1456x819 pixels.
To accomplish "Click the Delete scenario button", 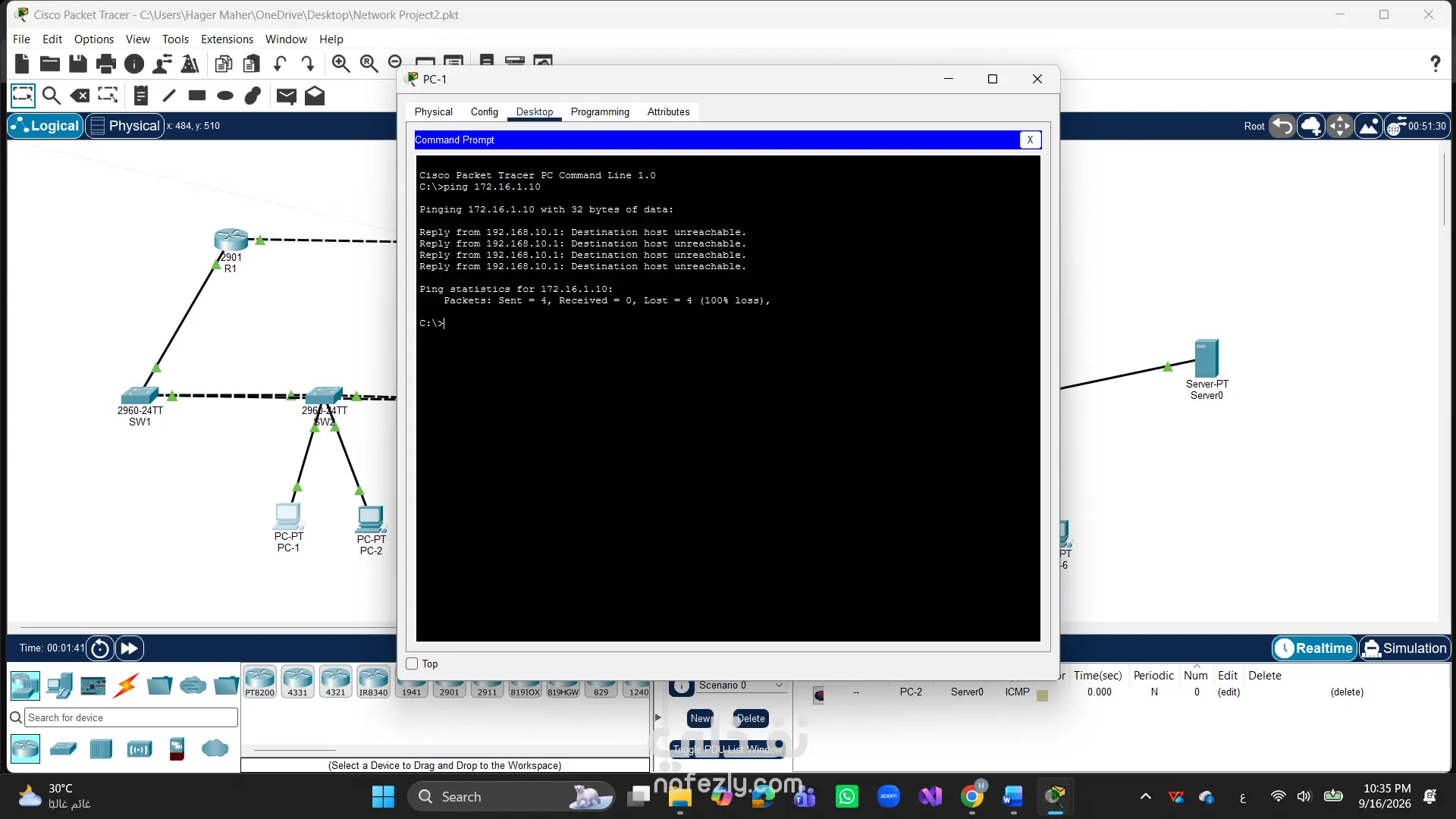I will click(751, 718).
